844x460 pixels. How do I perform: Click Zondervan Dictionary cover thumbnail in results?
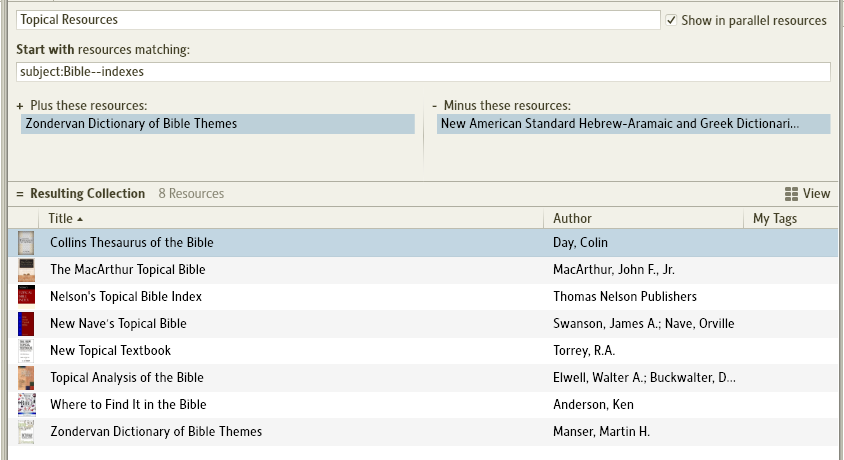tap(26, 431)
